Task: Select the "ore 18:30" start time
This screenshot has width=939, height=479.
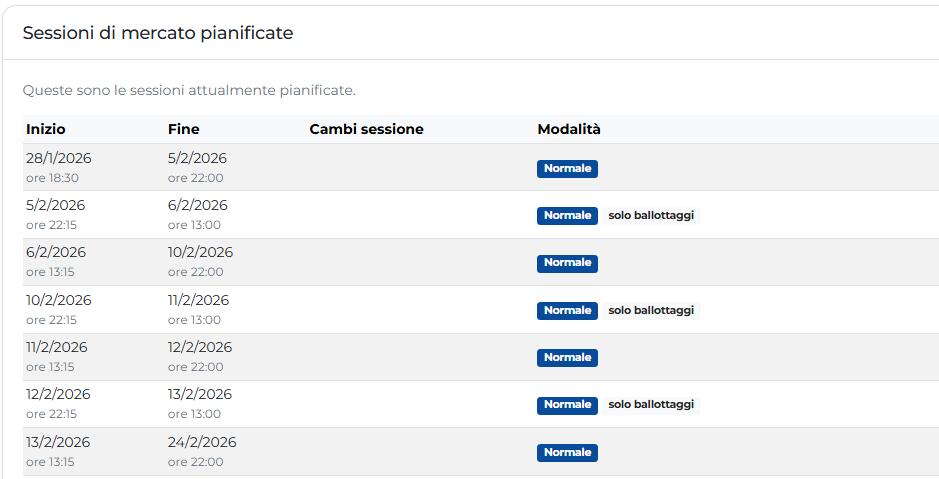Action: coord(52,178)
